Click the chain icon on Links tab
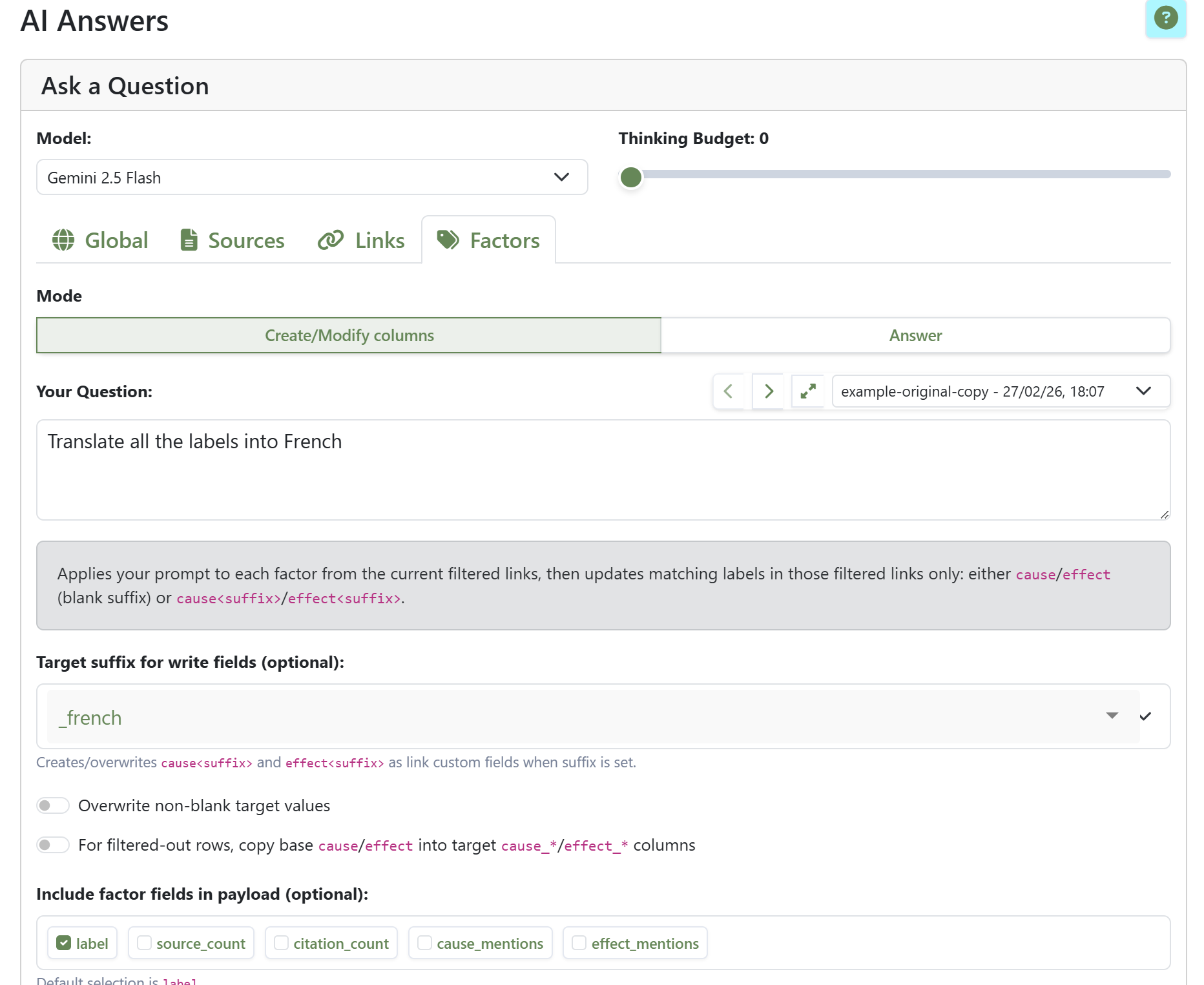 coord(331,240)
